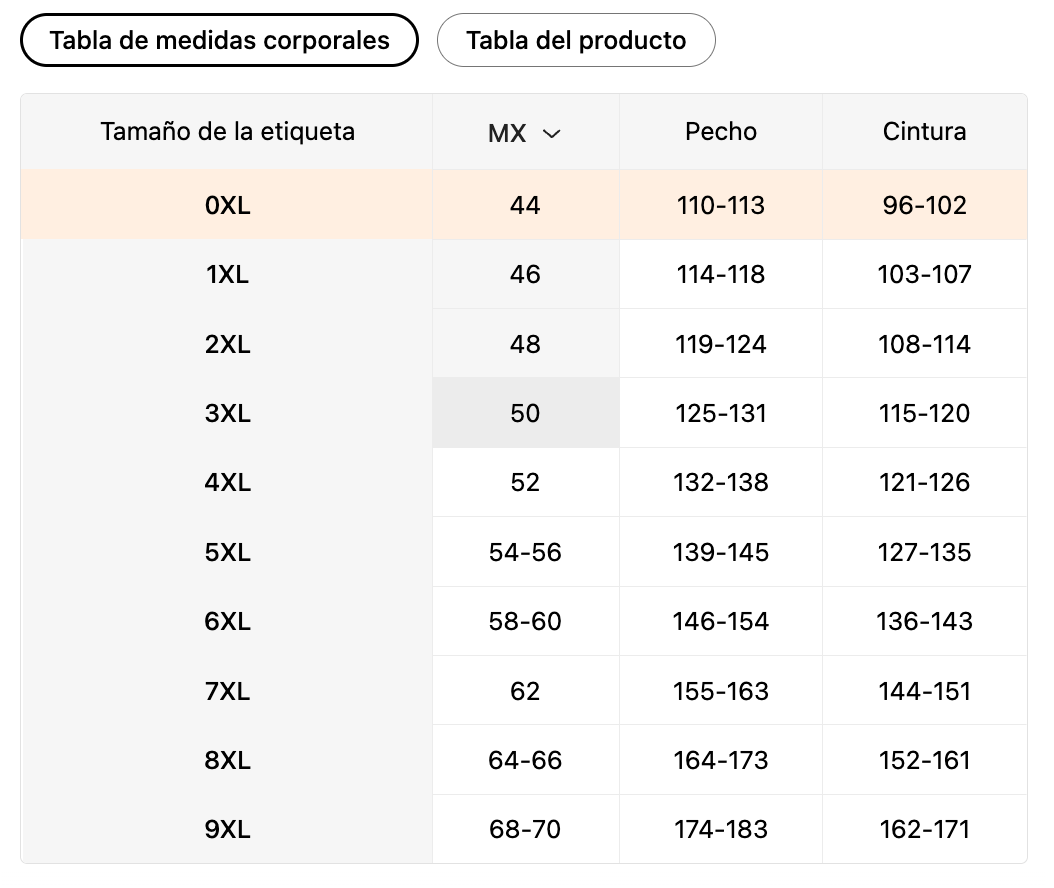Select the 4XL size label
The image size is (1054, 888).
pyautogui.click(x=227, y=483)
